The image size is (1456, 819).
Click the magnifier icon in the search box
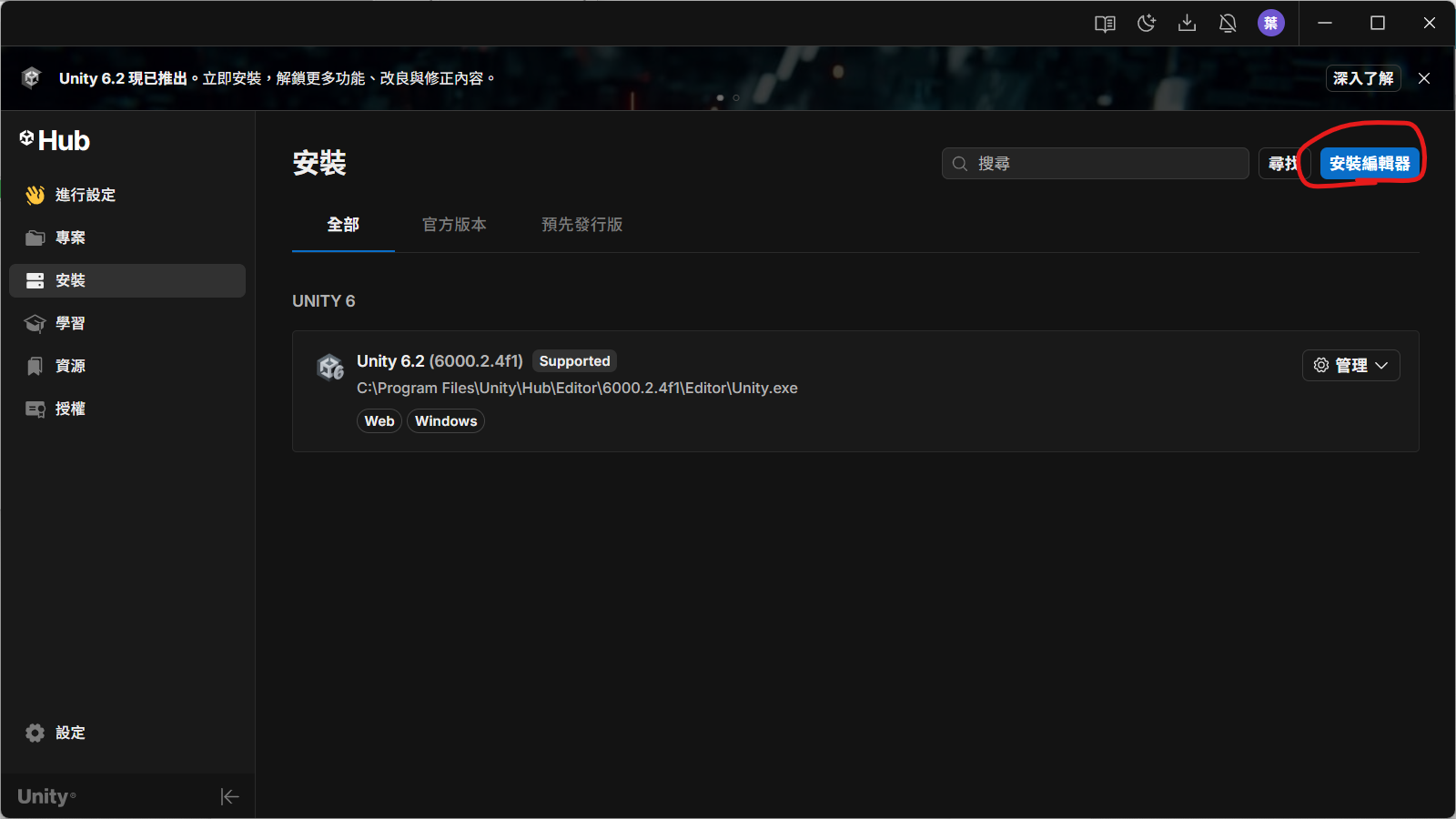coord(959,164)
